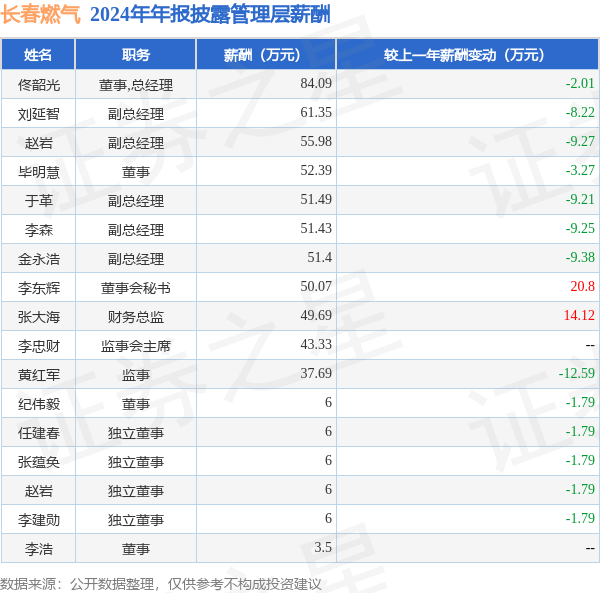Click the change value -8.22
The width and height of the screenshot is (600, 593).
tap(580, 112)
